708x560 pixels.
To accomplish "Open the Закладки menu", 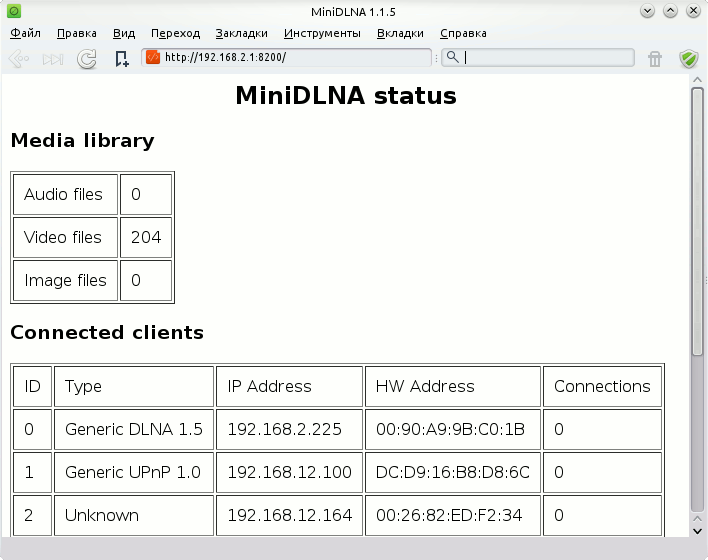I will tap(242, 33).
